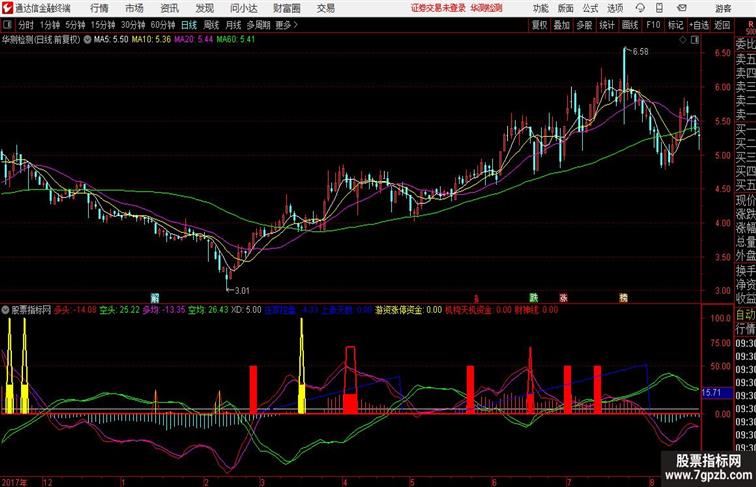This screenshot has width=756, height=487.
Task: Open the dropdown arrow beside 华测检测(日线 前复权)
Action: click(87, 40)
